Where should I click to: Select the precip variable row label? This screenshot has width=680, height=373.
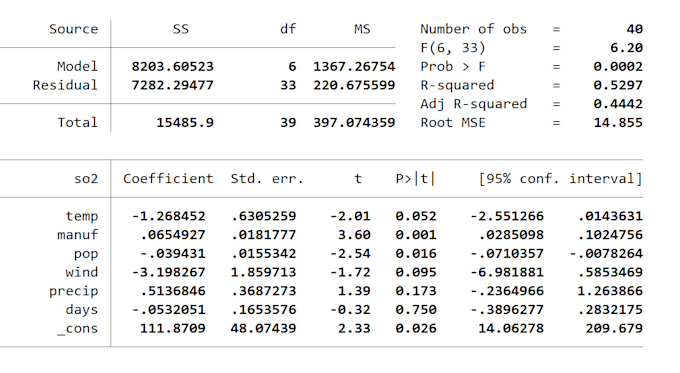pyautogui.click(x=73, y=291)
